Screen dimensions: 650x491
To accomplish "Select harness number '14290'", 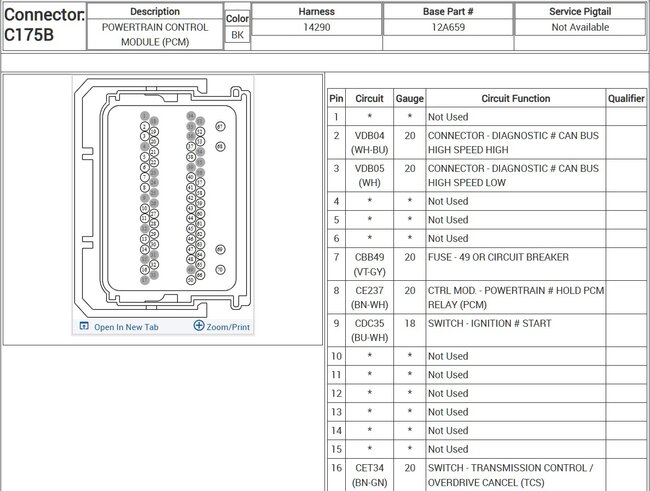I will pyautogui.click(x=317, y=27).
